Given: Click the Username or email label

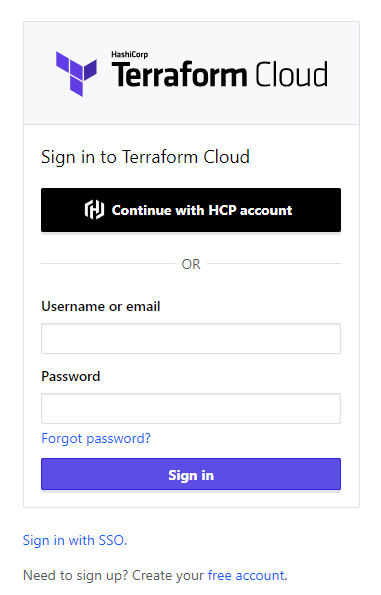Looking at the screenshot, I should [x=101, y=306].
